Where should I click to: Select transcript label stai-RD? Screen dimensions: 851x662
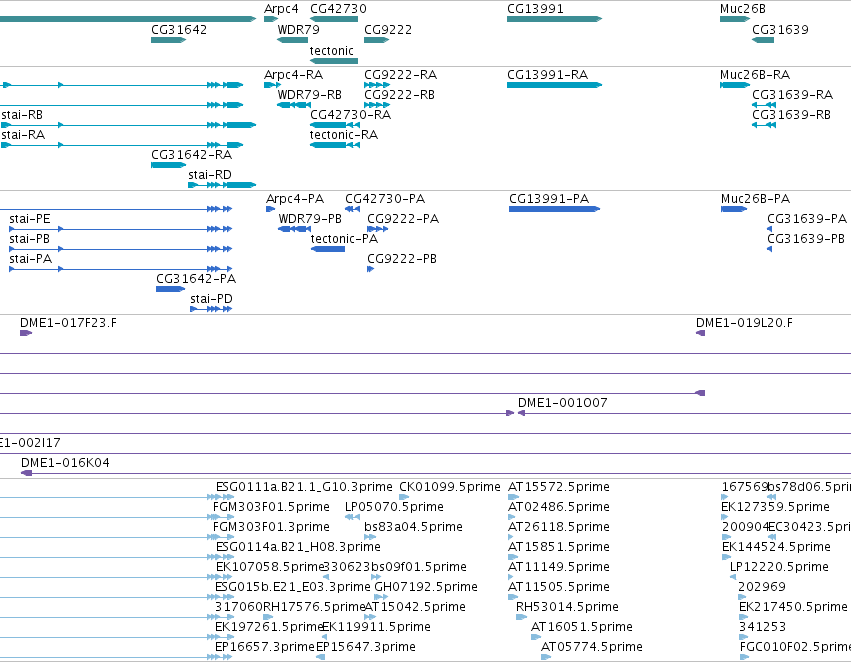(x=210, y=175)
